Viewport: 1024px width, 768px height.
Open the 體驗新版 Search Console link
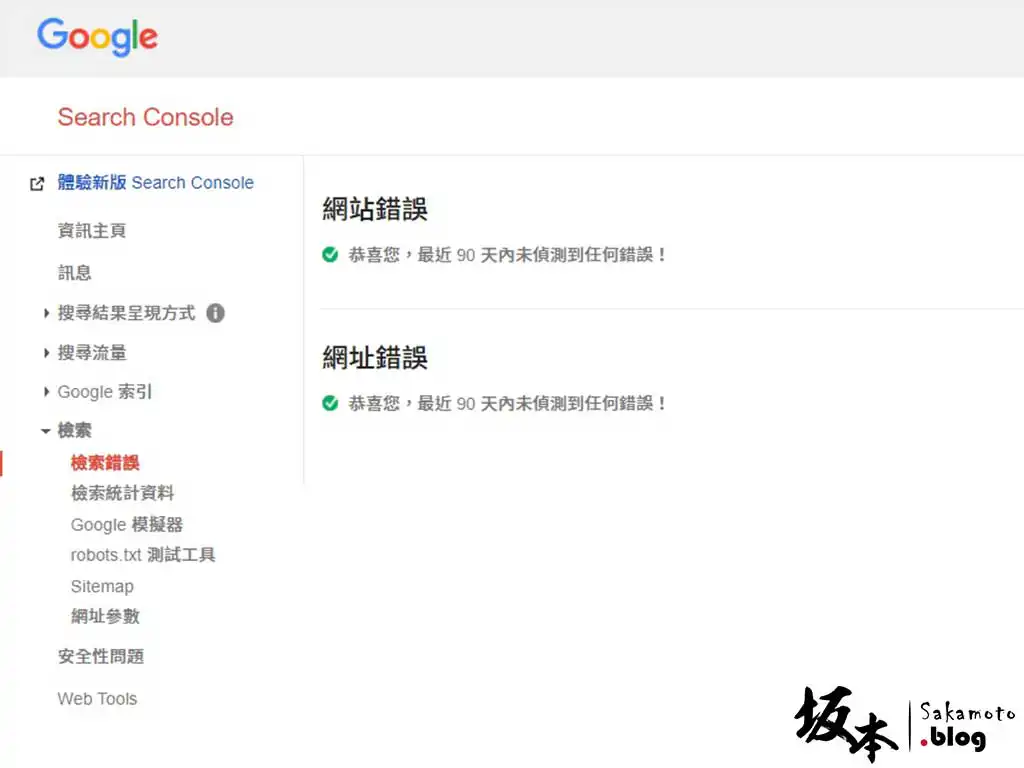(156, 183)
